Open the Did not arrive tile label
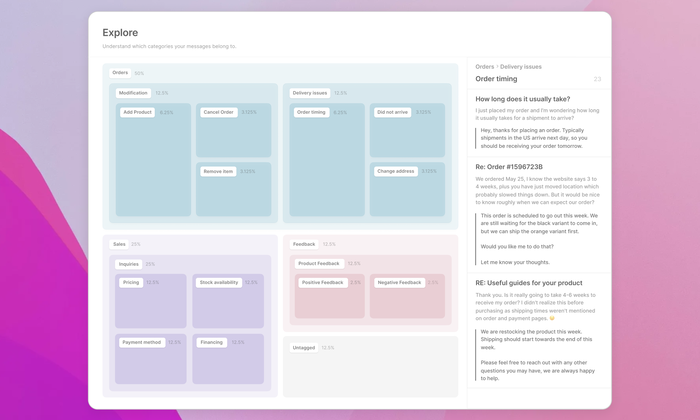Screen dimensions: 700x420 point(392,112)
